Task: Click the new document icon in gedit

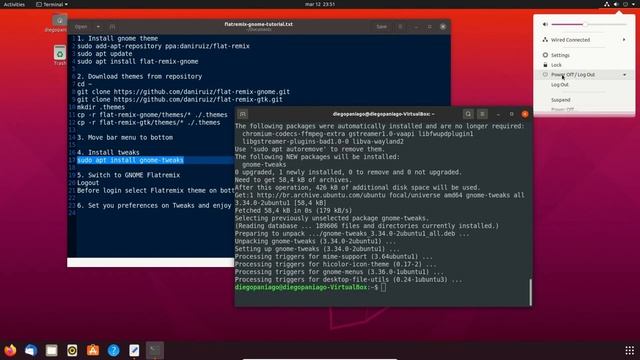Action: 112,27
